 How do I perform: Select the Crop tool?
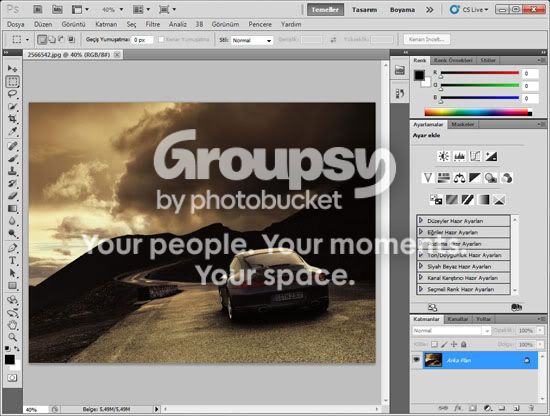pyautogui.click(x=13, y=119)
